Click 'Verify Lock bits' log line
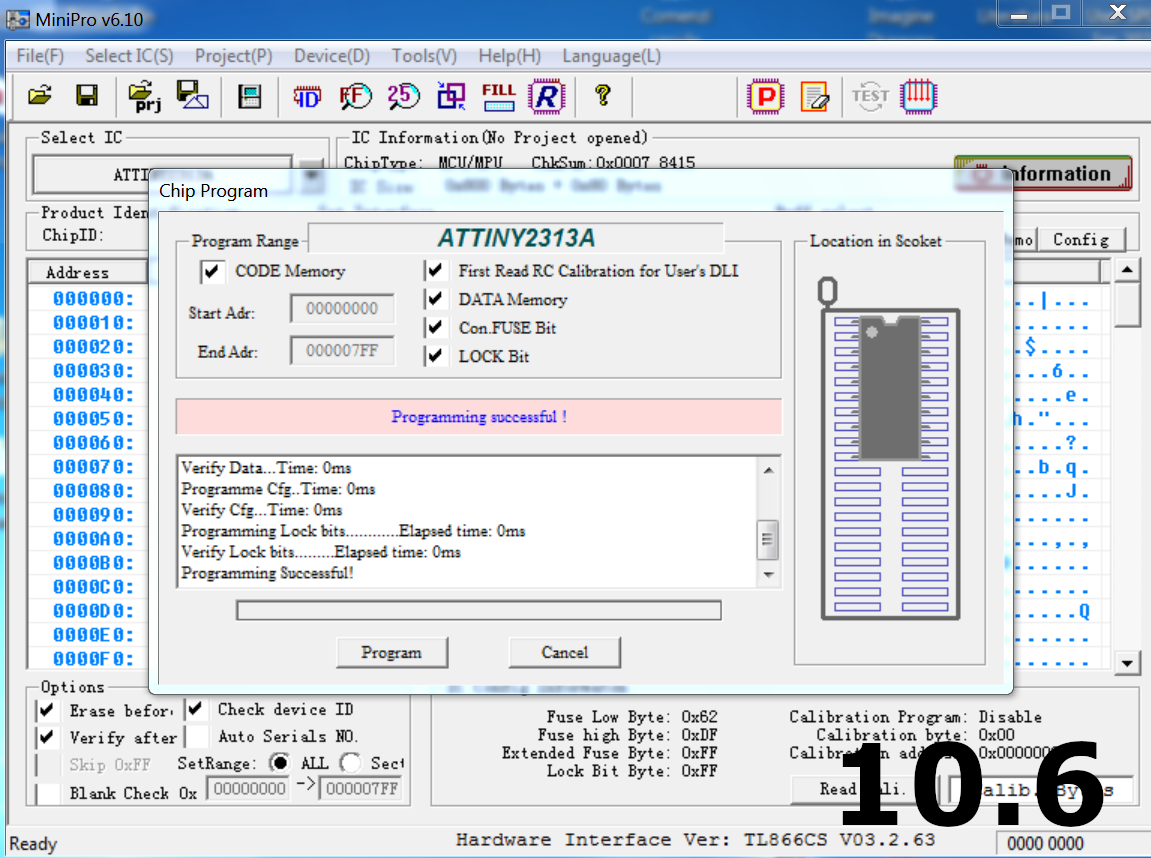This screenshot has width=1151, height=858. (321, 552)
